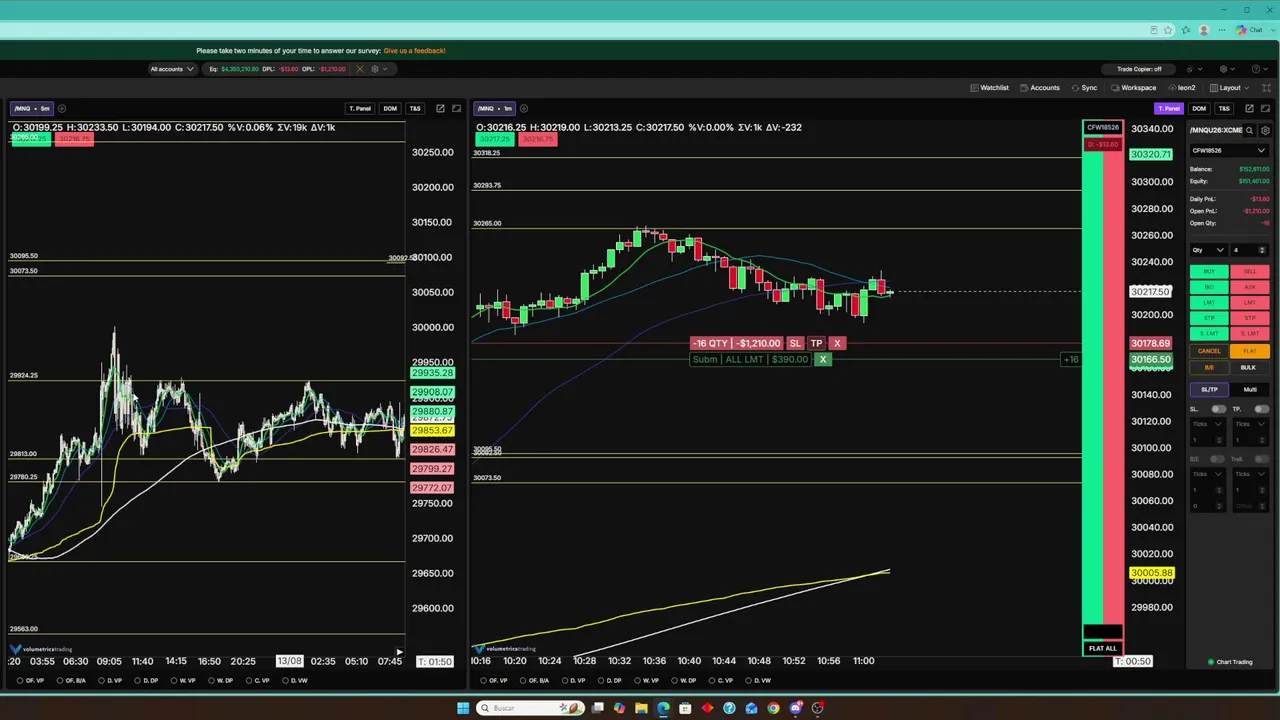Switch to Multi mode tab
Viewport: 1280px width, 720px height.
[1250, 389]
